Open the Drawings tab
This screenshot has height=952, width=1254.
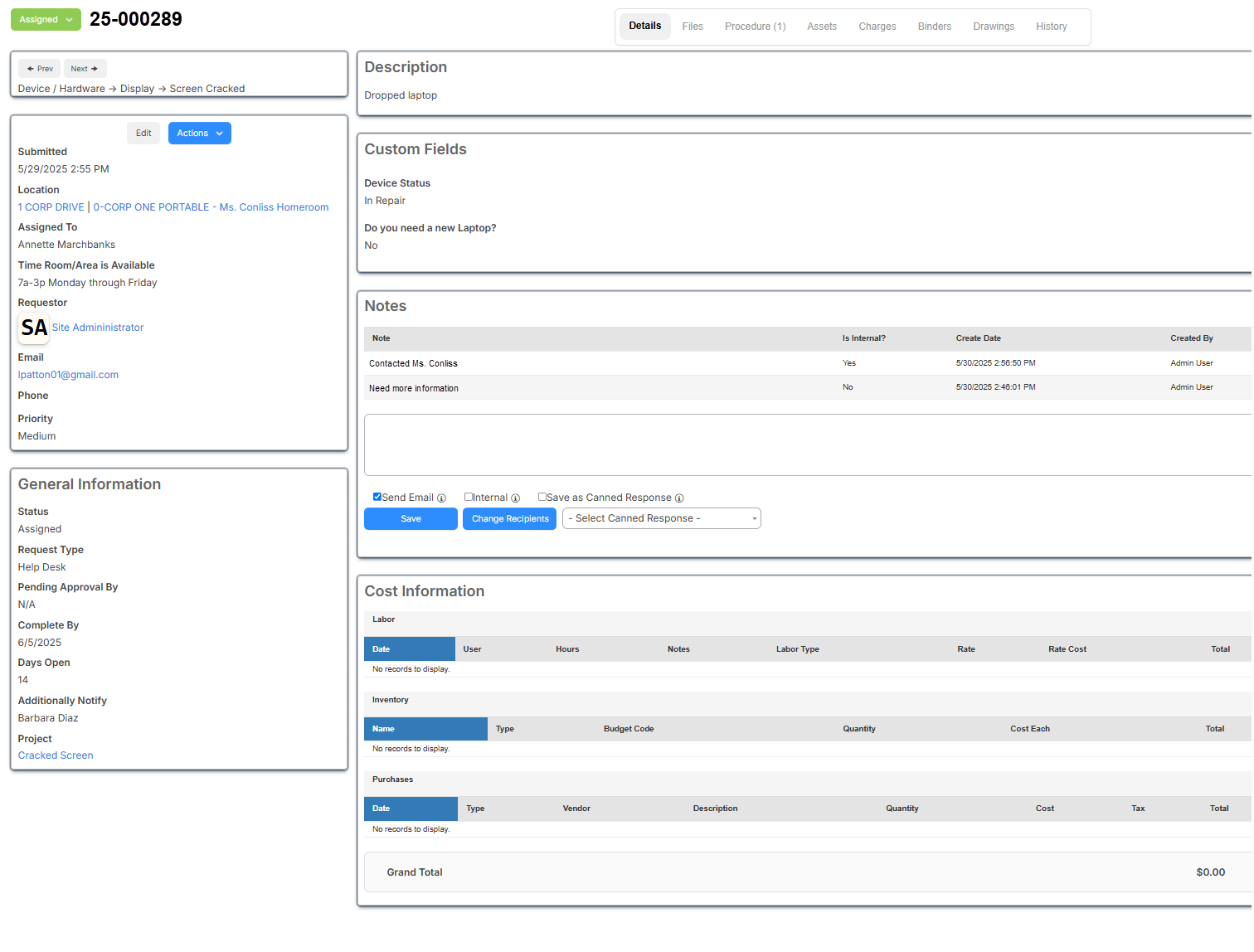(994, 27)
